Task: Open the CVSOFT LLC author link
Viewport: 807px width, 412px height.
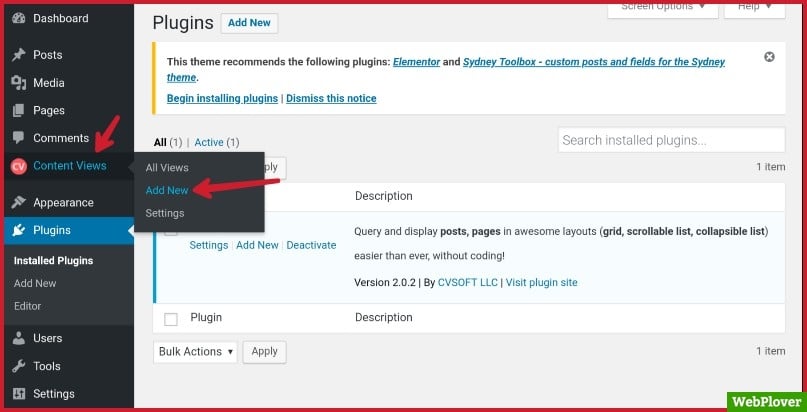Action: tap(468, 282)
